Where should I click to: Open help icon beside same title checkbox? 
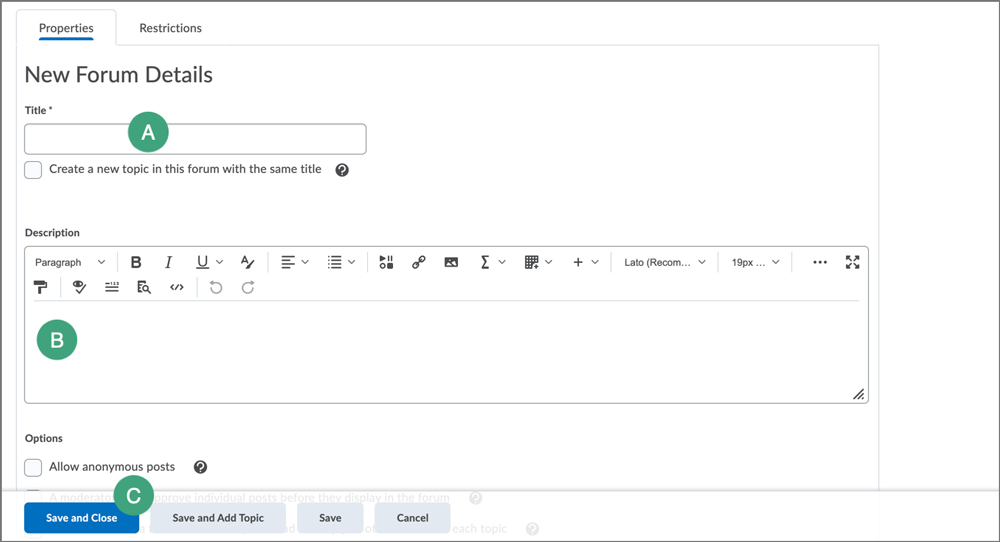pos(342,170)
